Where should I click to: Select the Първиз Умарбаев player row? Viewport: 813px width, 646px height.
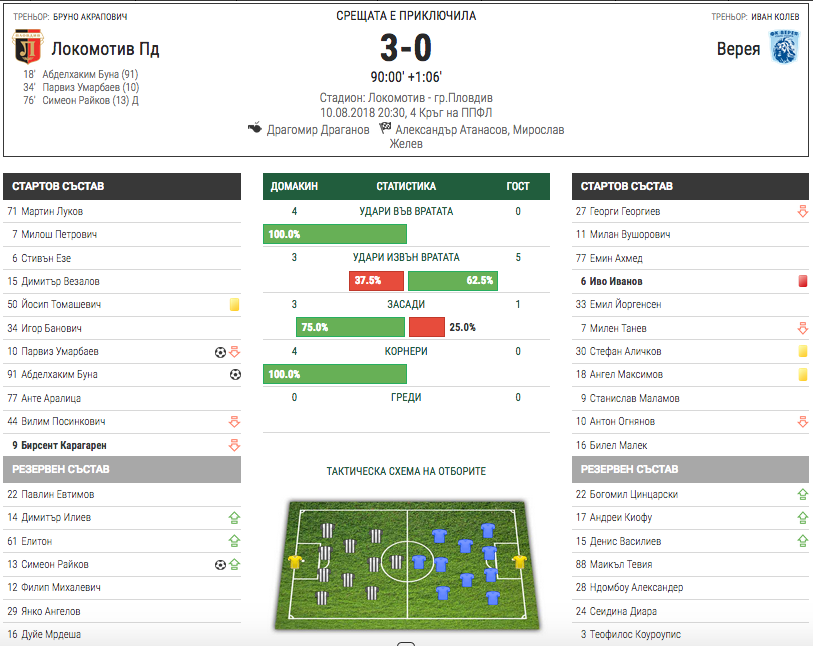pyautogui.click(x=122, y=352)
